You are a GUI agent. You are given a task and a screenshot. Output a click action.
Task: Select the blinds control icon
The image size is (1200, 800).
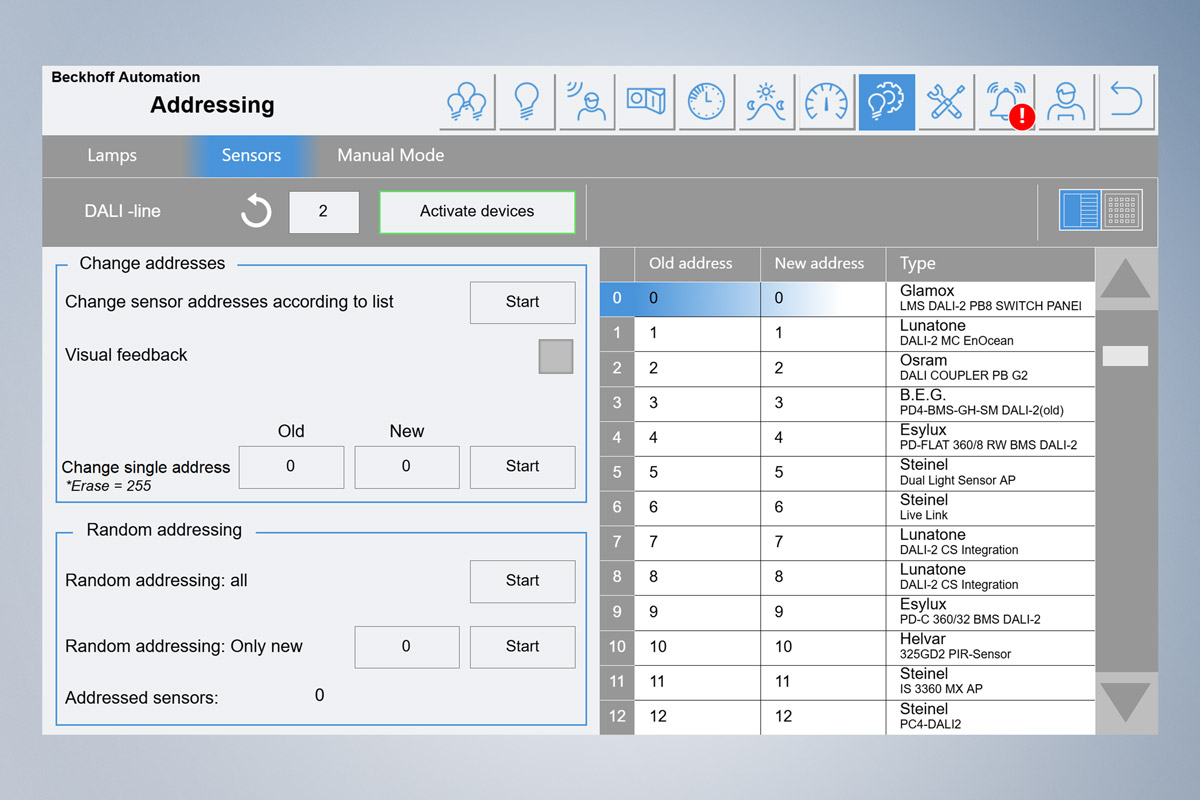pyautogui.click(x=646, y=101)
